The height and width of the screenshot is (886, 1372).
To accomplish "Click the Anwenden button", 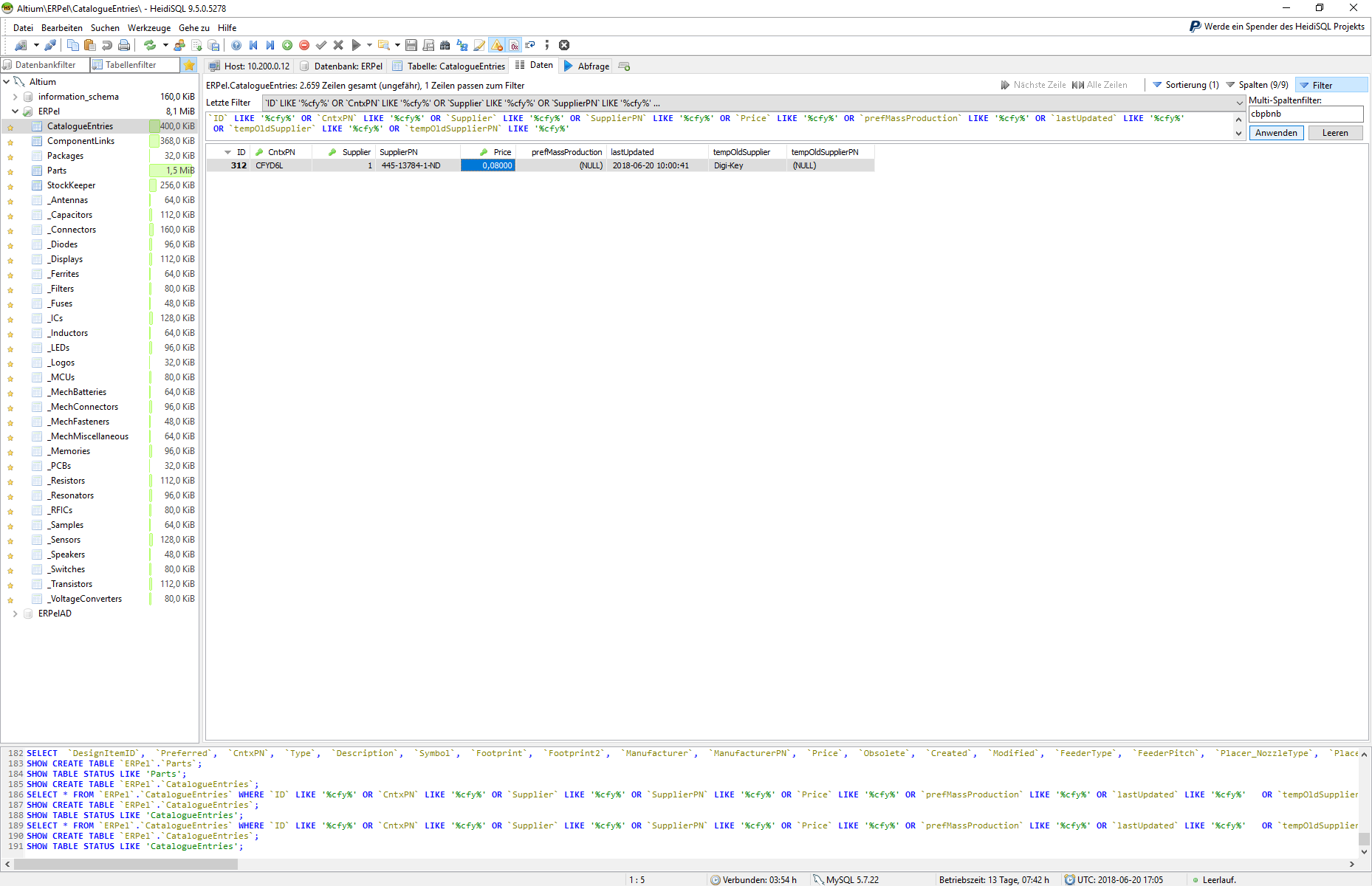I will 1276,133.
